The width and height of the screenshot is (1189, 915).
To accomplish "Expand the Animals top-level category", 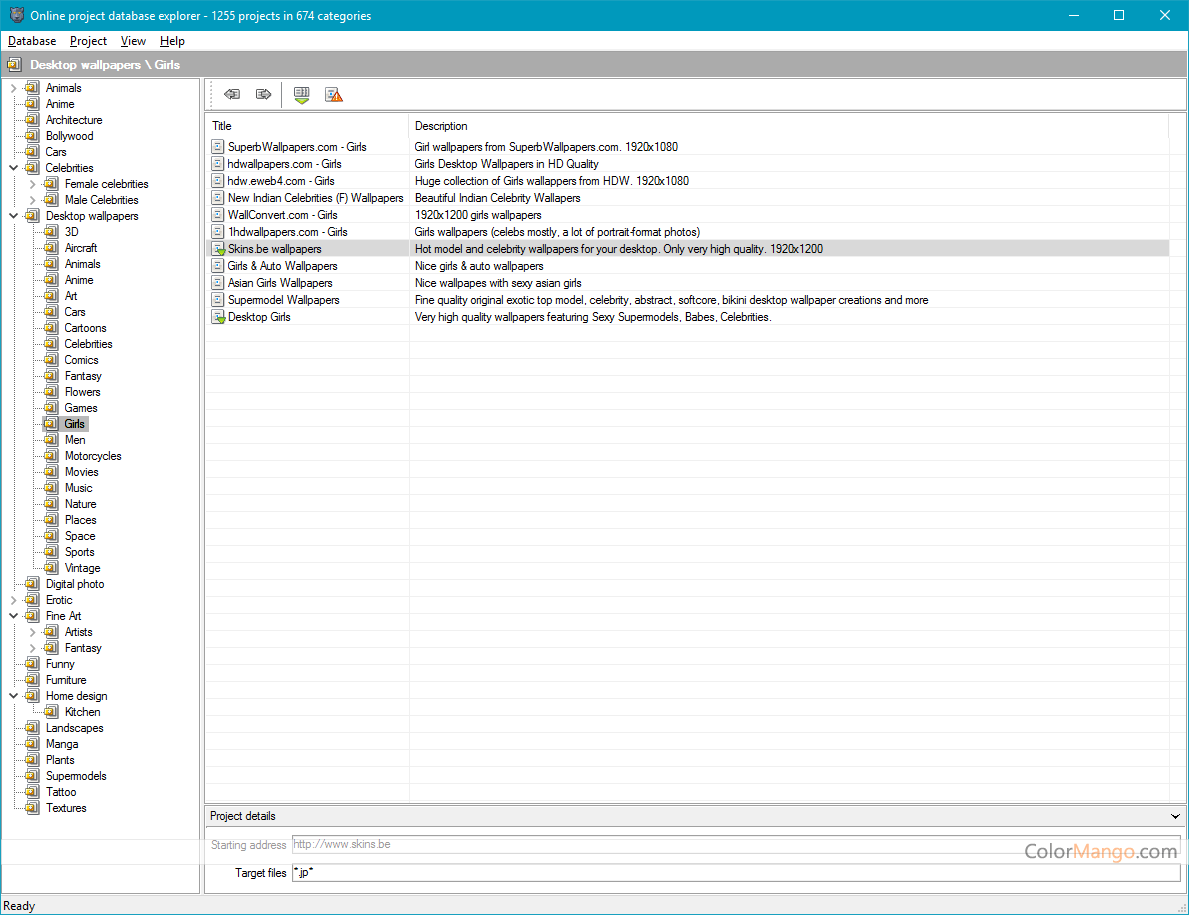I will [13, 88].
